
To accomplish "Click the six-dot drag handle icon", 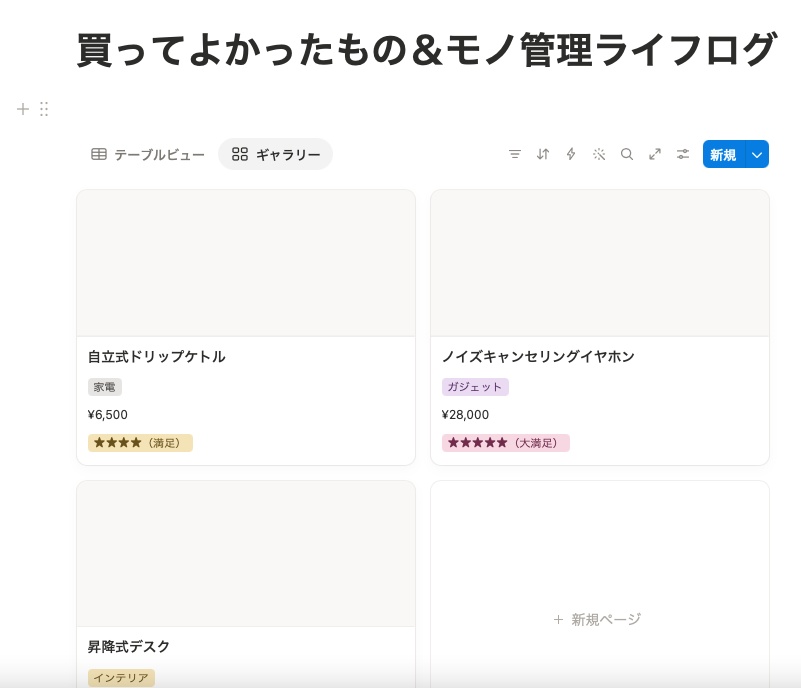I will pos(44,109).
